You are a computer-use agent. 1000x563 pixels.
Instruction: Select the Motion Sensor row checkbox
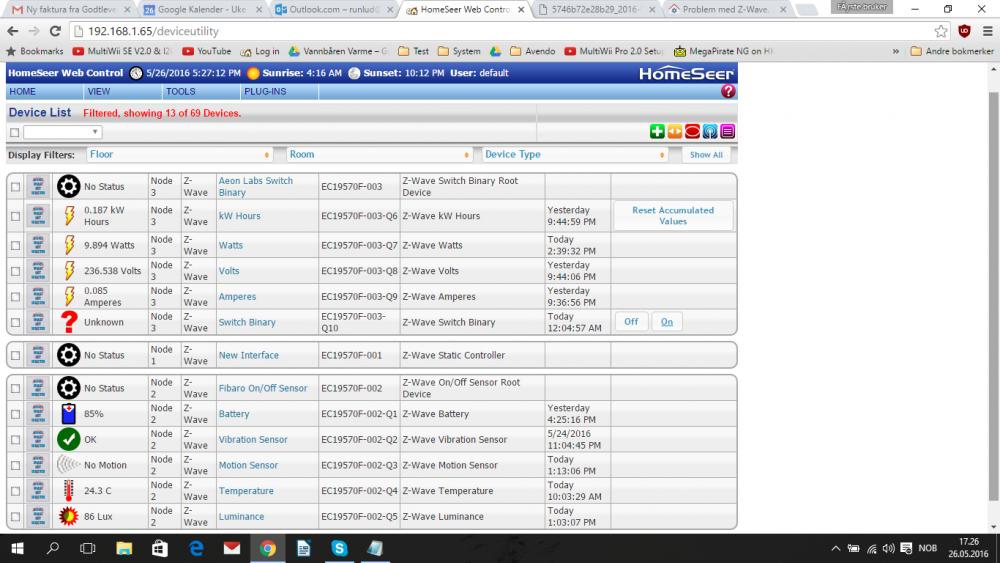point(15,466)
